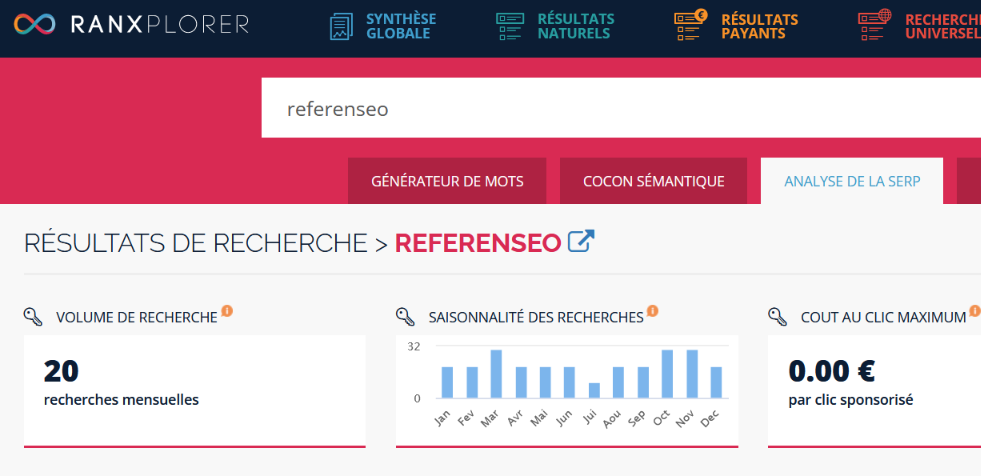
Task: Click the Cout au clic maximum info icon
Action: click(975, 311)
